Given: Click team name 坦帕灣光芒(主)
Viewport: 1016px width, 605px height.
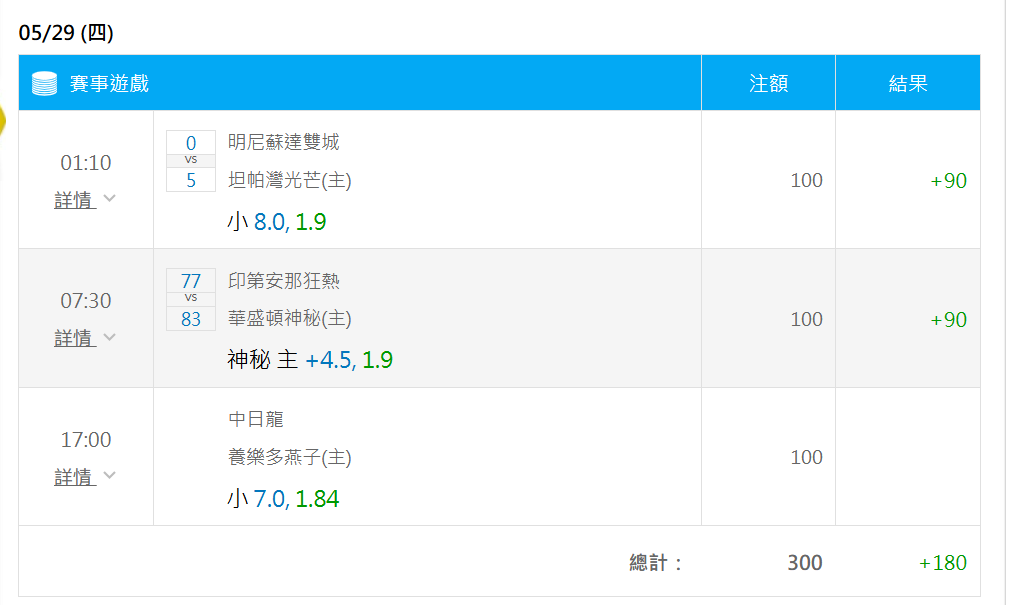Looking at the screenshot, I should coord(290,180).
